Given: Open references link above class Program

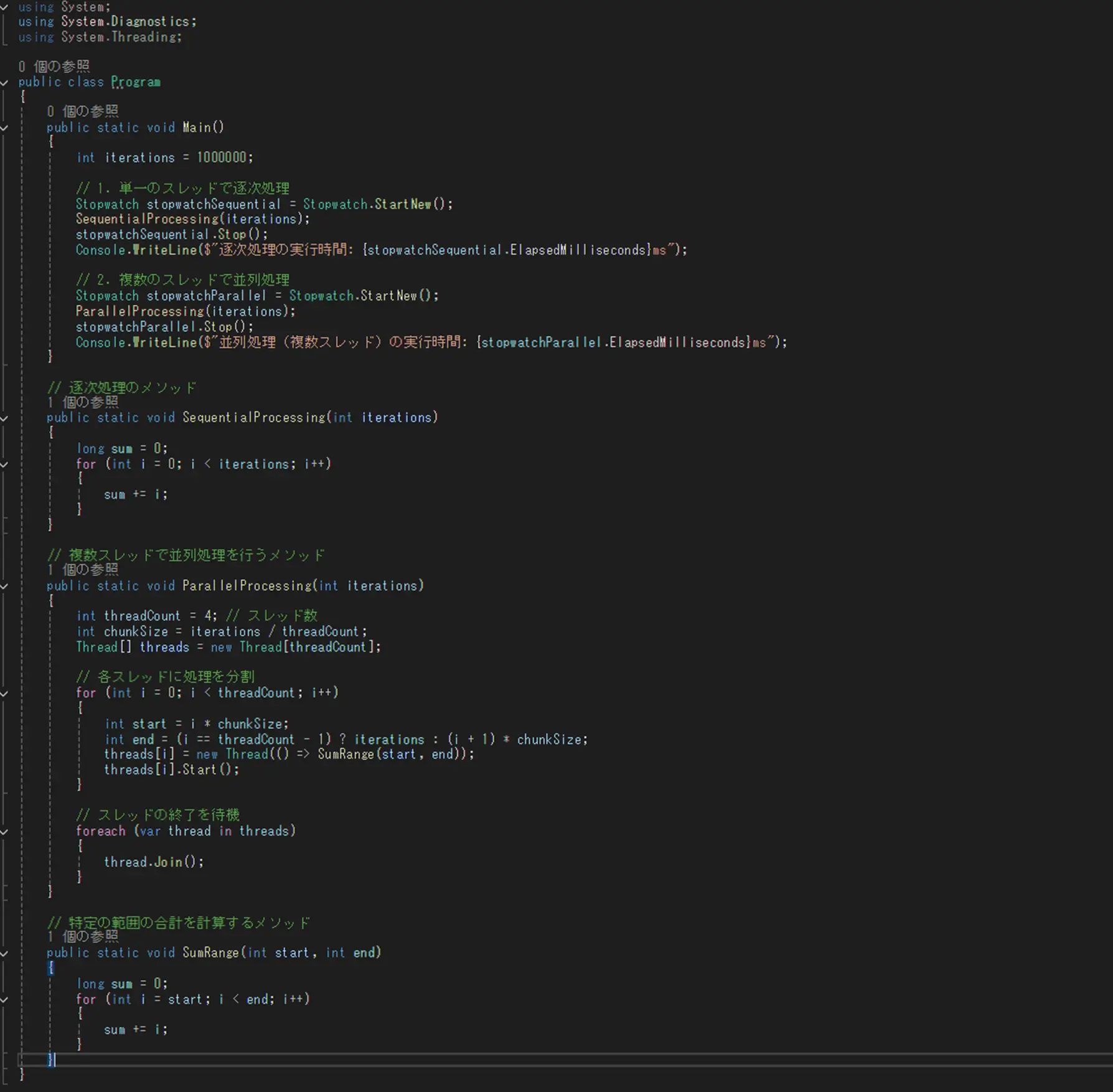Looking at the screenshot, I should pos(54,66).
